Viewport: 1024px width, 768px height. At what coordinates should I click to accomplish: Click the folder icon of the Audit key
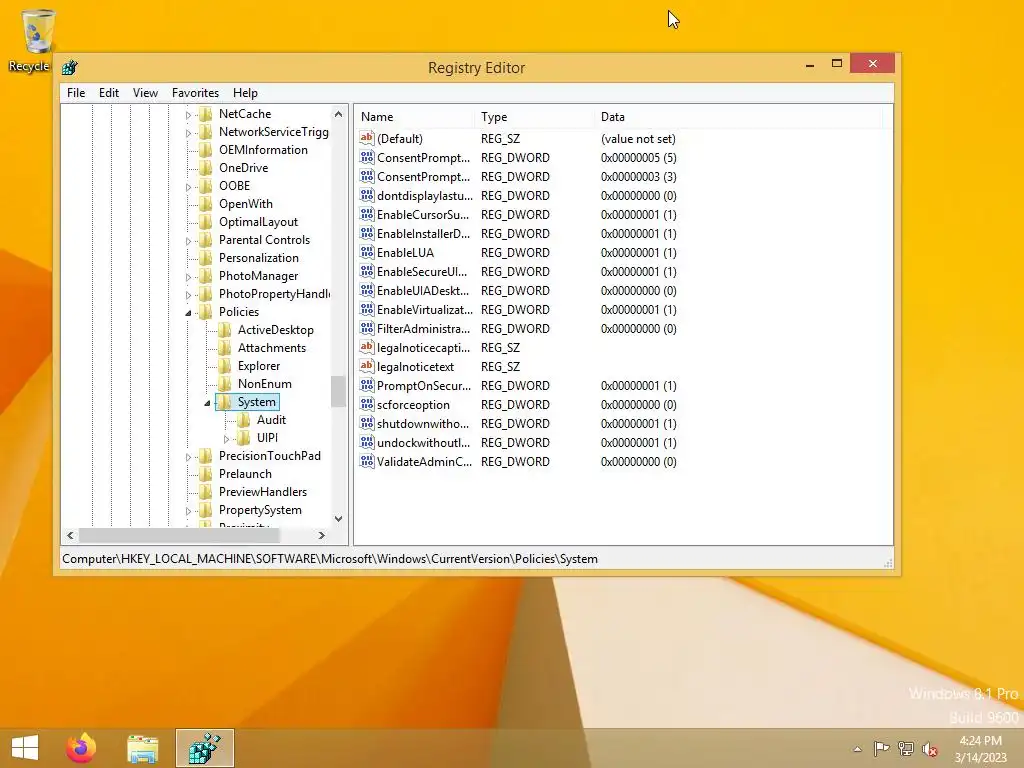[244, 420]
